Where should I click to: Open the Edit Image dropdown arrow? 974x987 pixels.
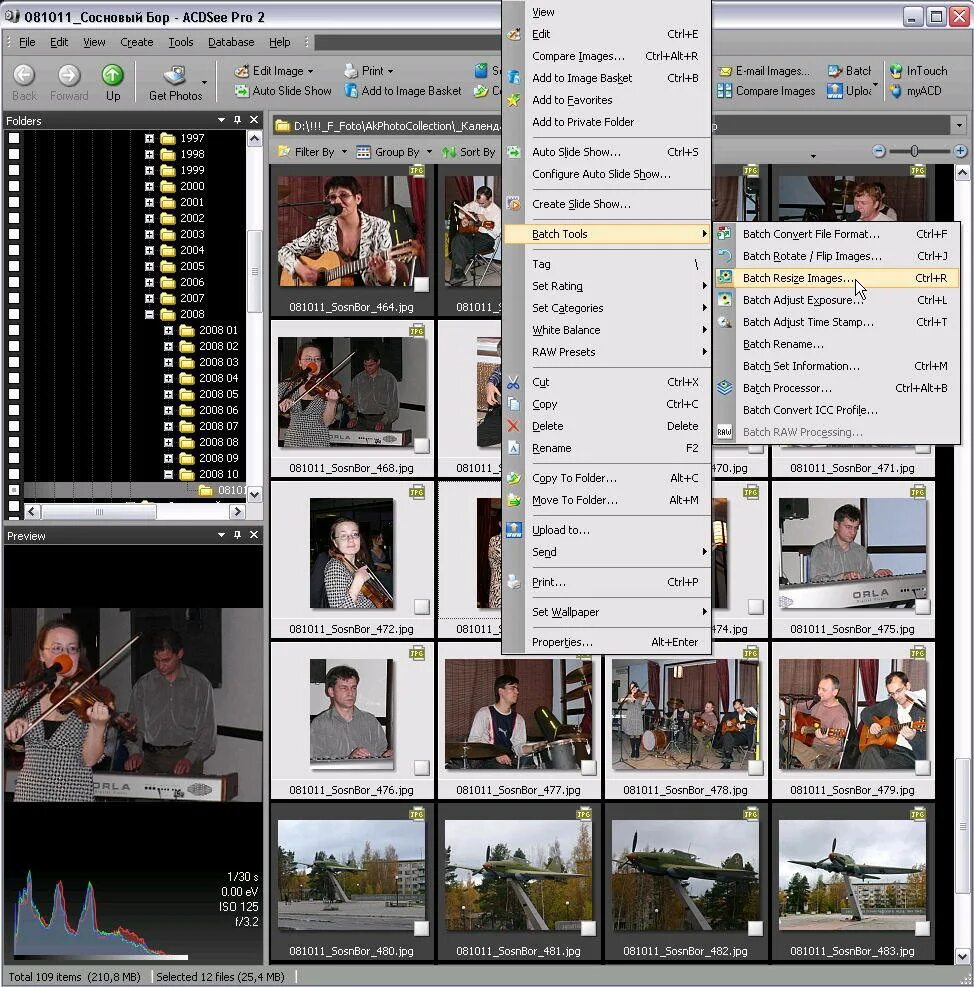(x=310, y=72)
